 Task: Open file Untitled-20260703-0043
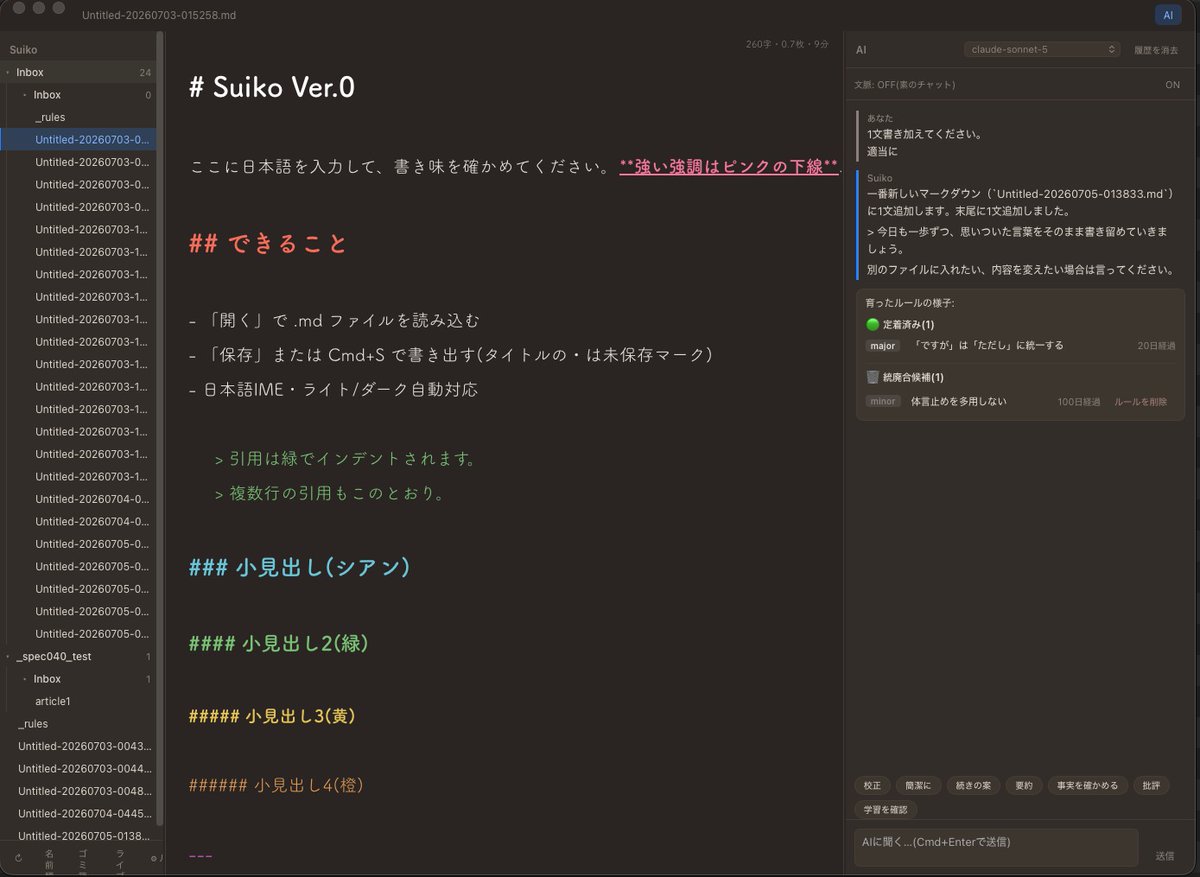84,746
